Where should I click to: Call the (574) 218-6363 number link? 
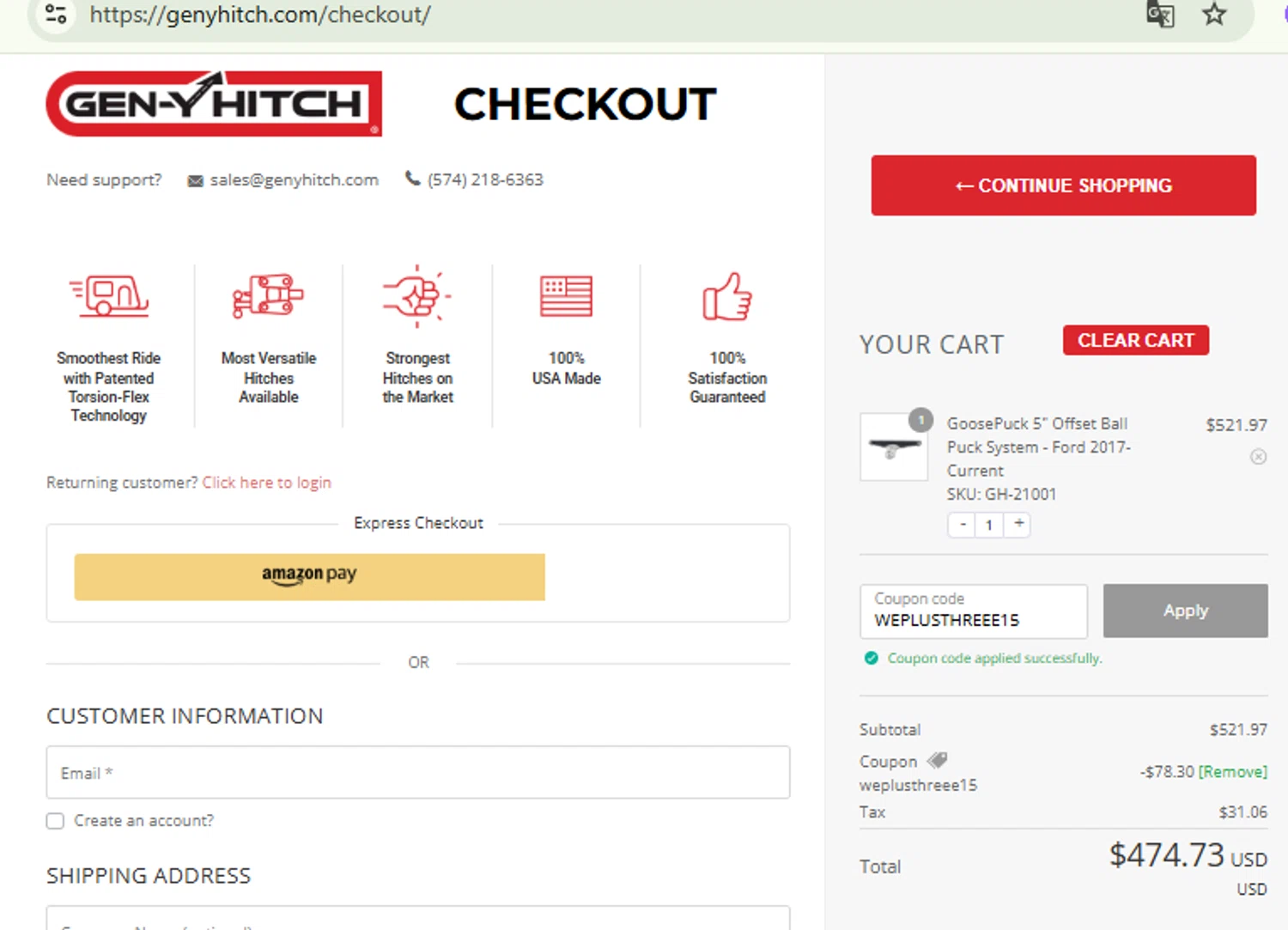pos(485,179)
